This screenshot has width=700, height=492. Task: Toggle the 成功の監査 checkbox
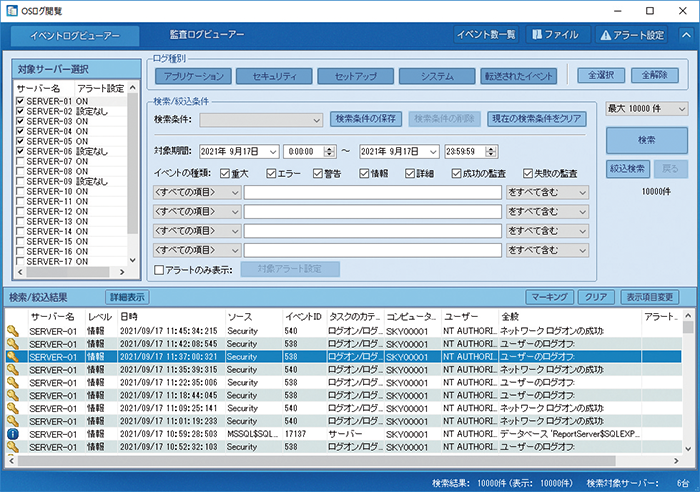(456, 173)
